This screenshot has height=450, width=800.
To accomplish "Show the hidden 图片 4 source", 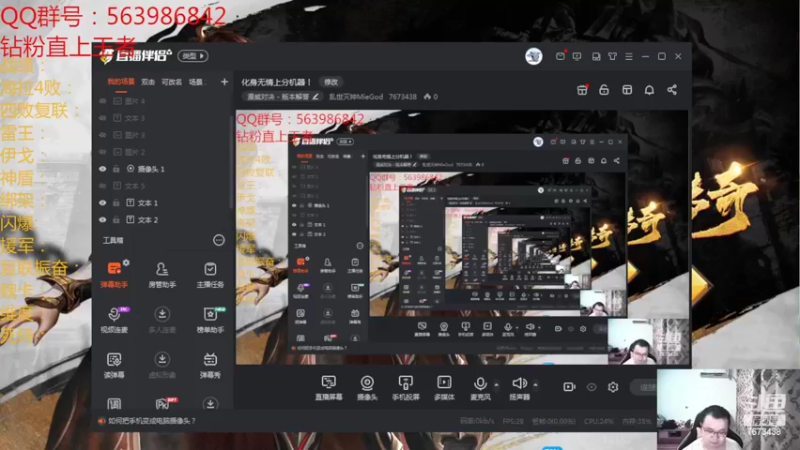I will click(103, 101).
